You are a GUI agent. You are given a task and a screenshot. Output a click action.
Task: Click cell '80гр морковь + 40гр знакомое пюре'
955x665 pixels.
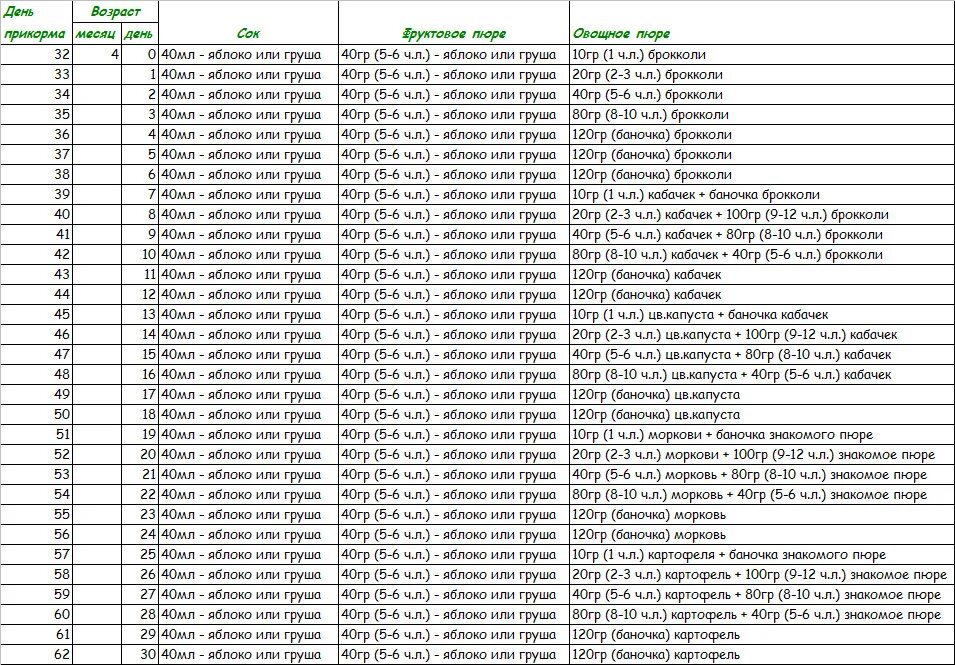point(762,494)
